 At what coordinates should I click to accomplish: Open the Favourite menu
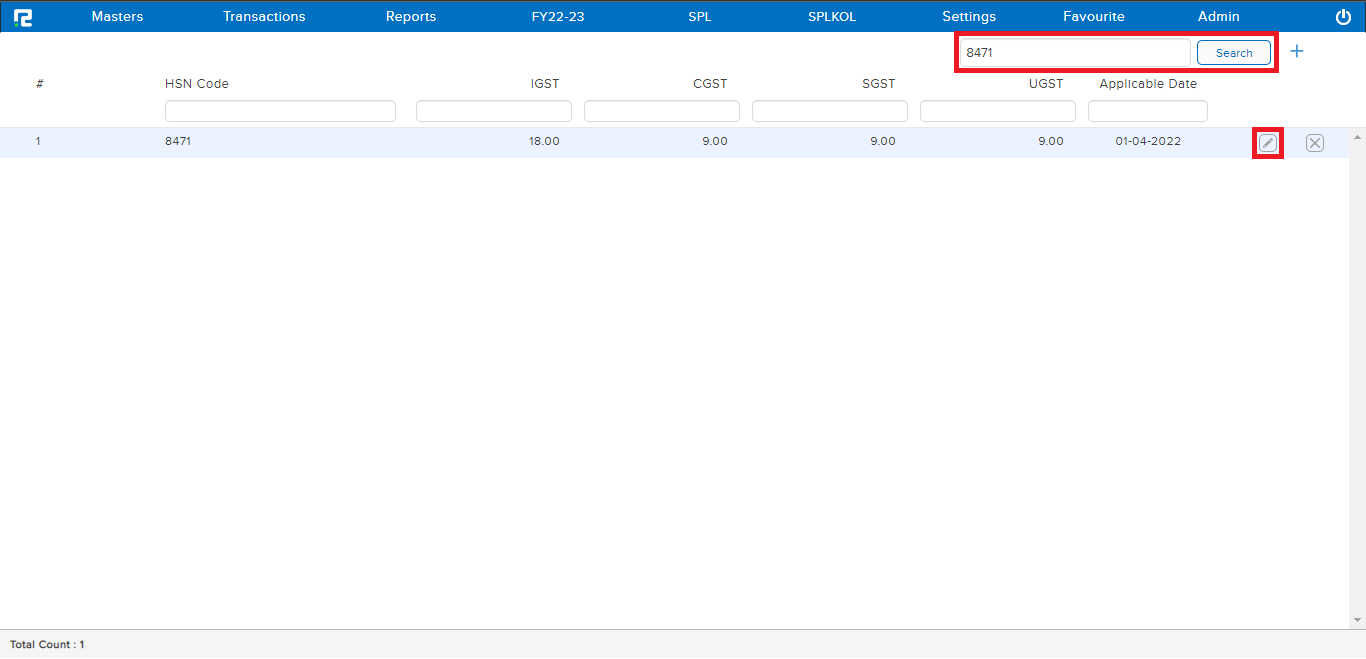[1094, 17]
